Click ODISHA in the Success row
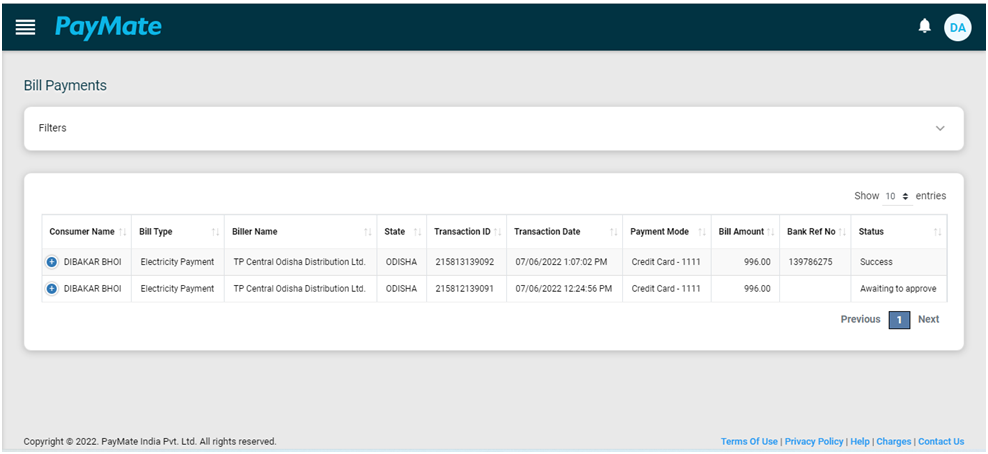 (x=401, y=262)
